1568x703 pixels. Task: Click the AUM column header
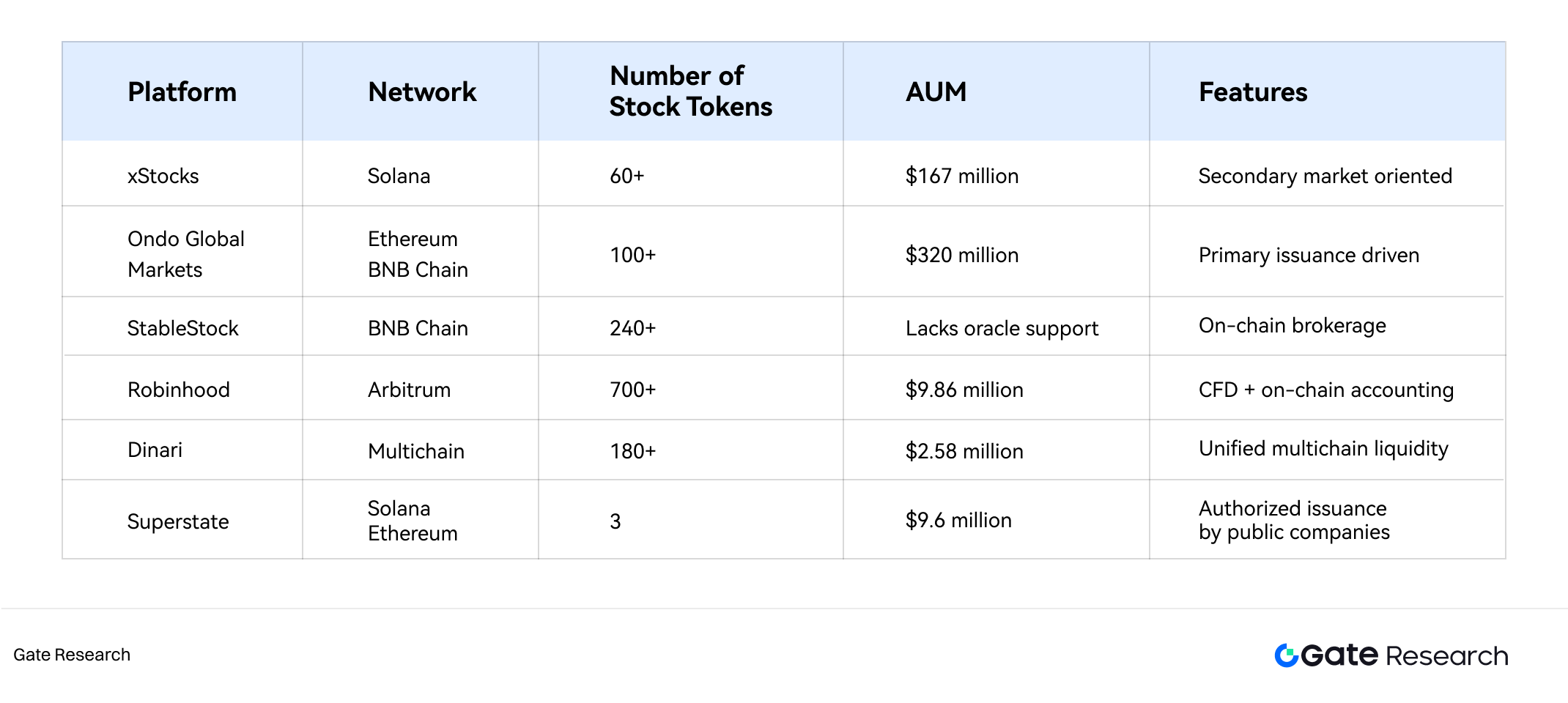coord(936,92)
